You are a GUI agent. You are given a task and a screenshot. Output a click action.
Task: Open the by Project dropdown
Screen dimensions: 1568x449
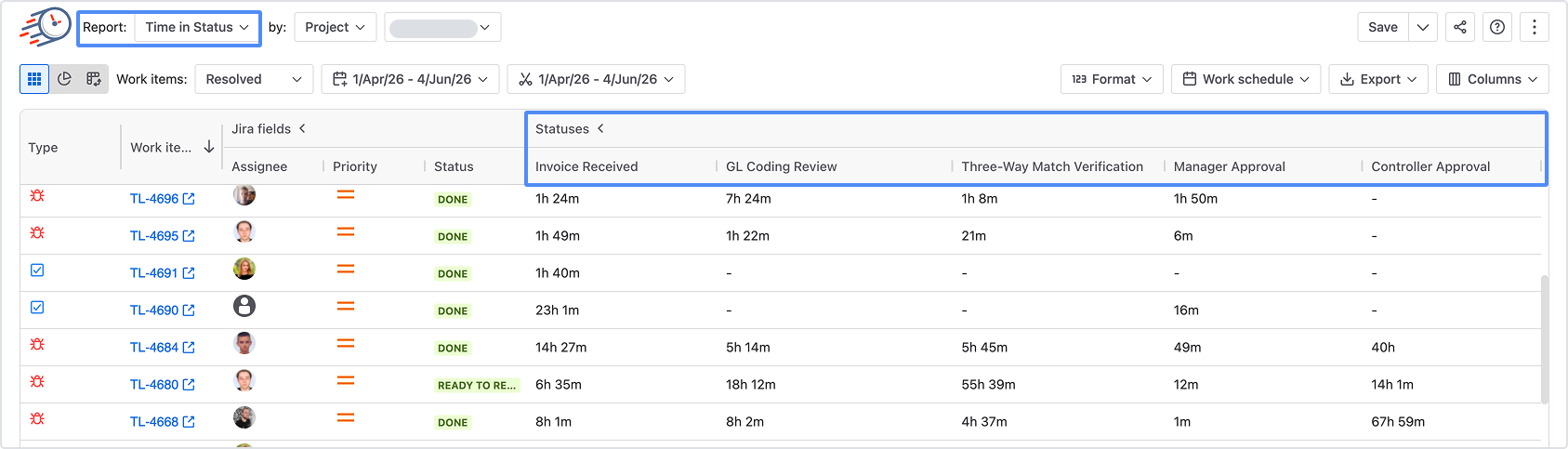click(336, 27)
